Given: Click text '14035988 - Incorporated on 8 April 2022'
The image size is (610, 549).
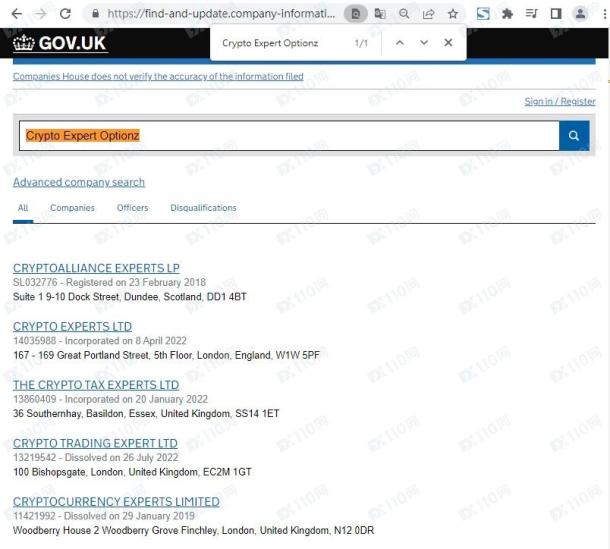Looking at the screenshot, I should coord(100,341).
